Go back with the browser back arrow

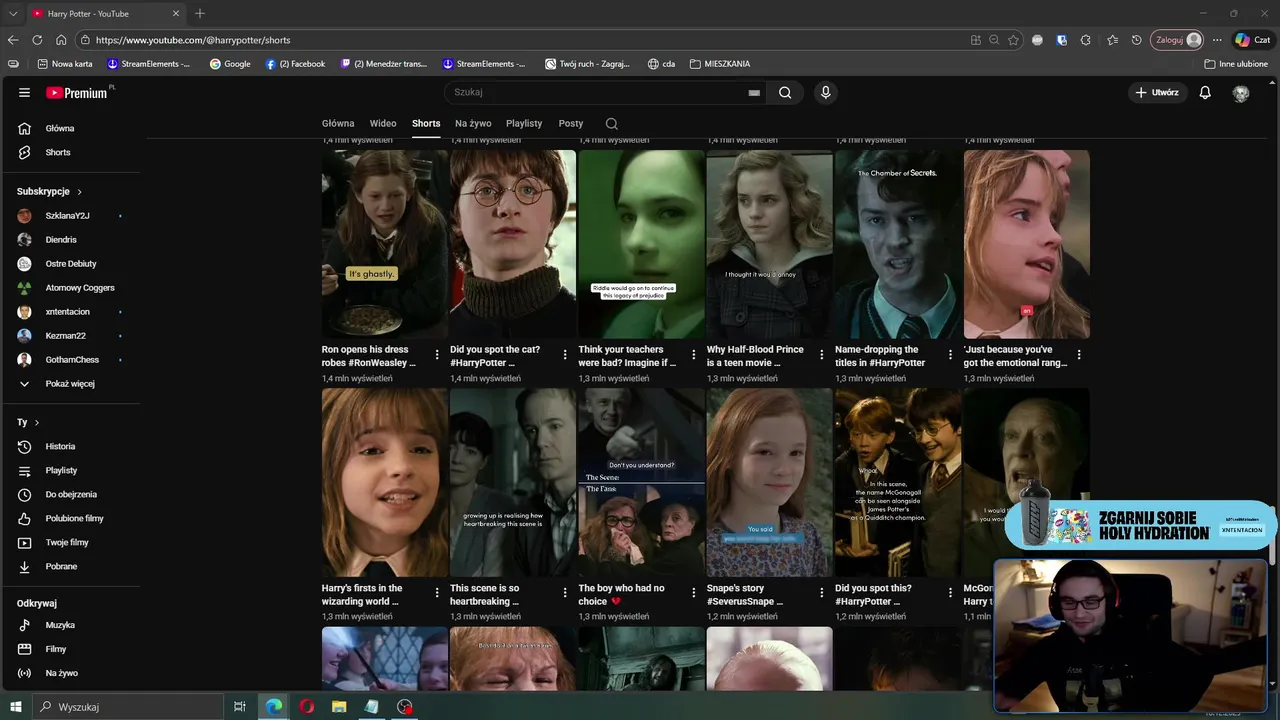[x=13, y=40]
